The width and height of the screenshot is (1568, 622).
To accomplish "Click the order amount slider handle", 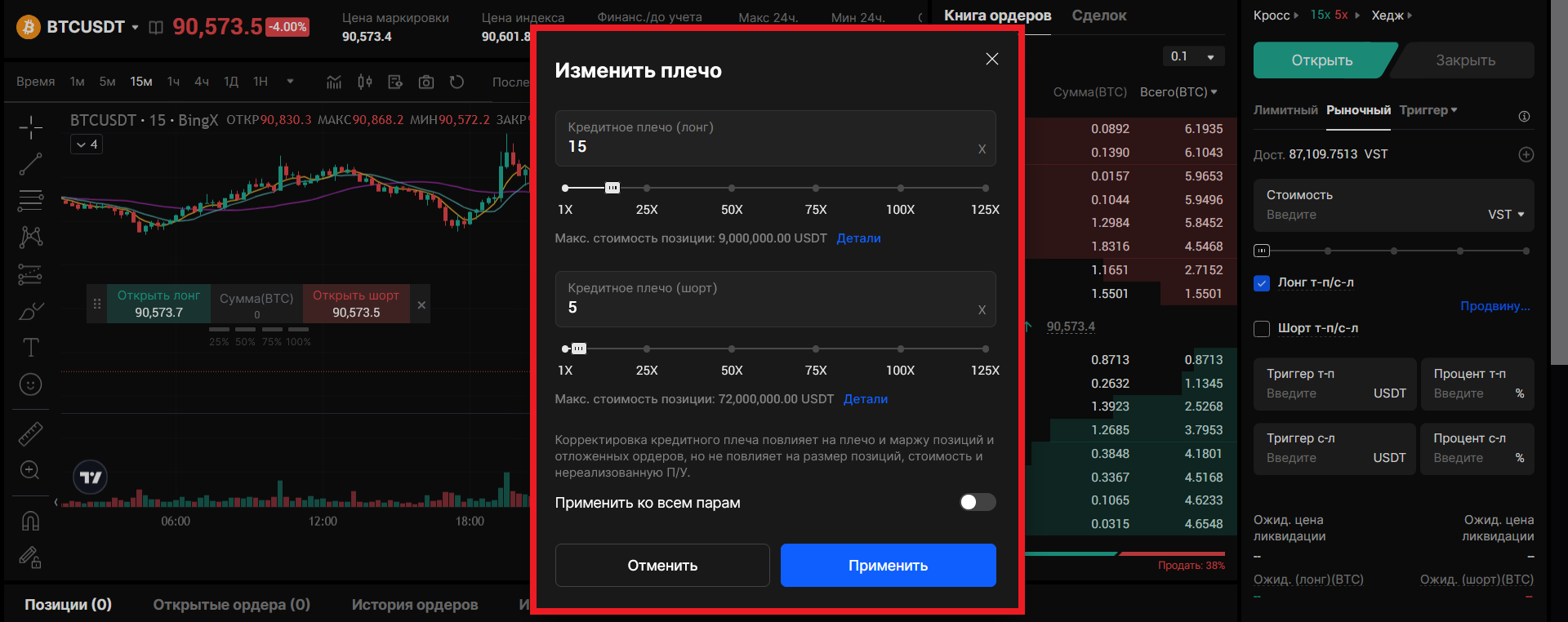I will pyautogui.click(x=1262, y=251).
